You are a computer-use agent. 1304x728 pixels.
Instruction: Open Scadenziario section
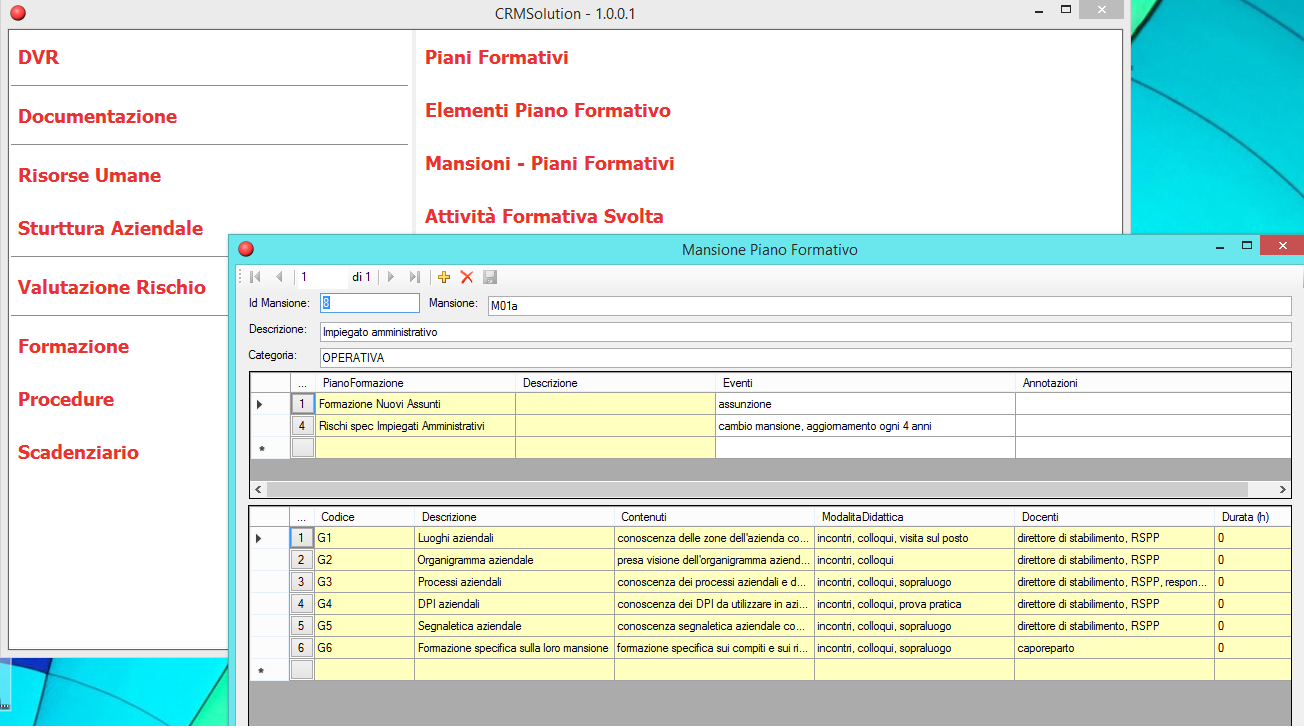click(x=78, y=452)
